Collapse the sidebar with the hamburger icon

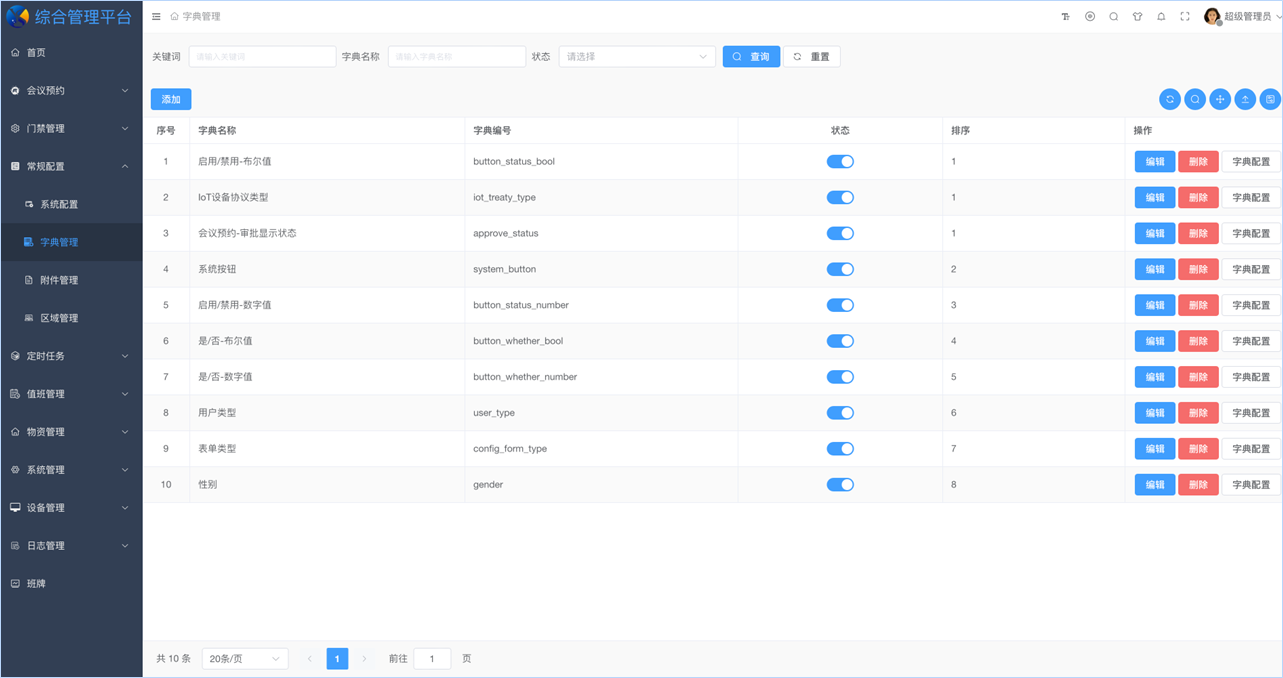tap(156, 16)
